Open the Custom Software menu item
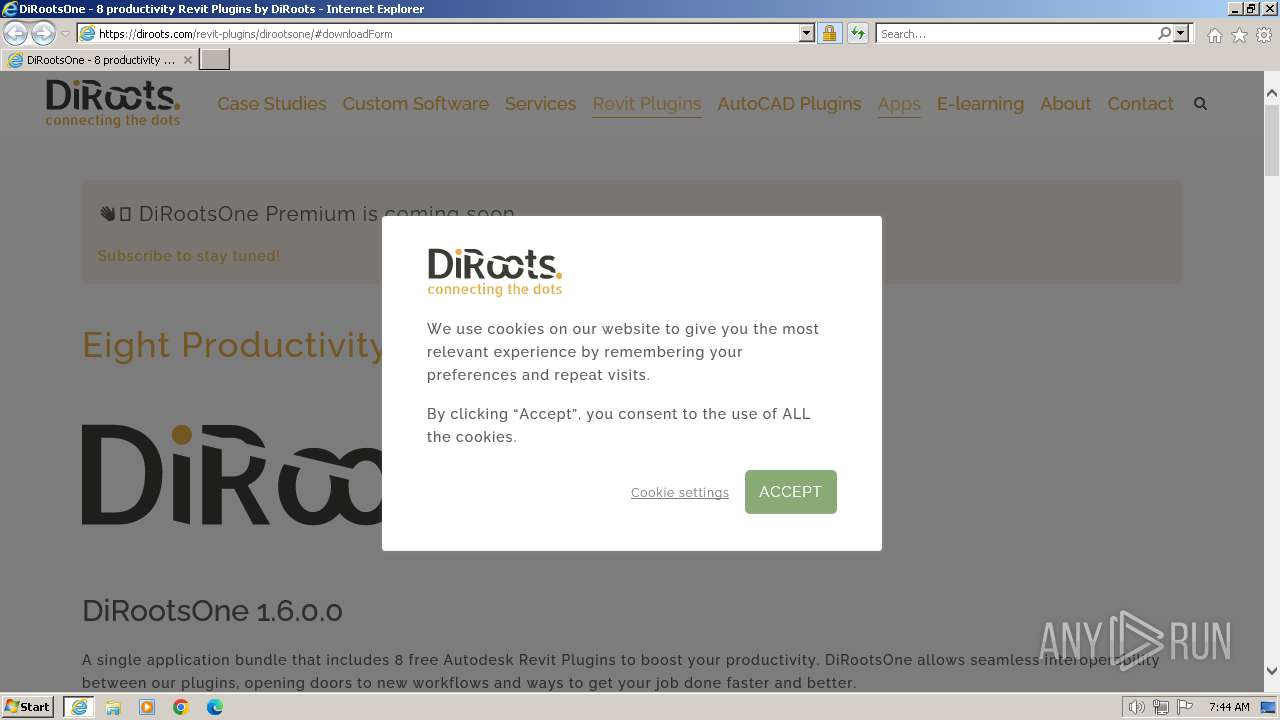The width and height of the screenshot is (1280, 720). point(416,104)
